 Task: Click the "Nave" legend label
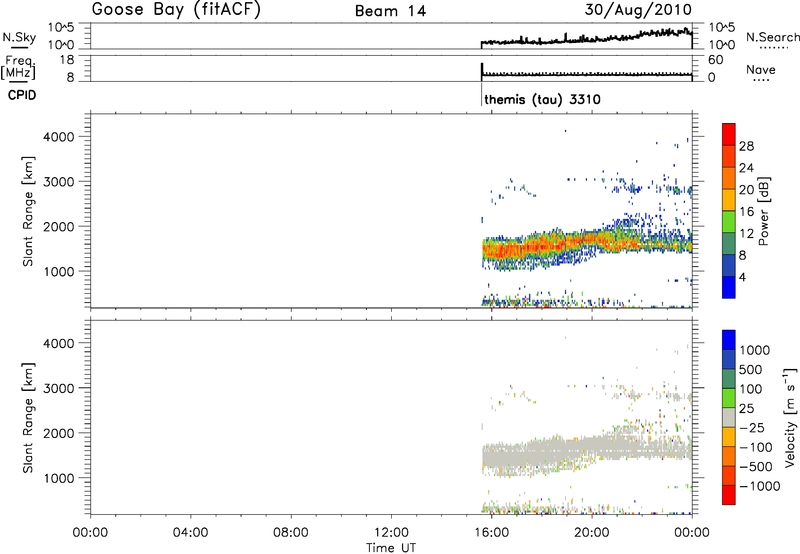point(761,69)
